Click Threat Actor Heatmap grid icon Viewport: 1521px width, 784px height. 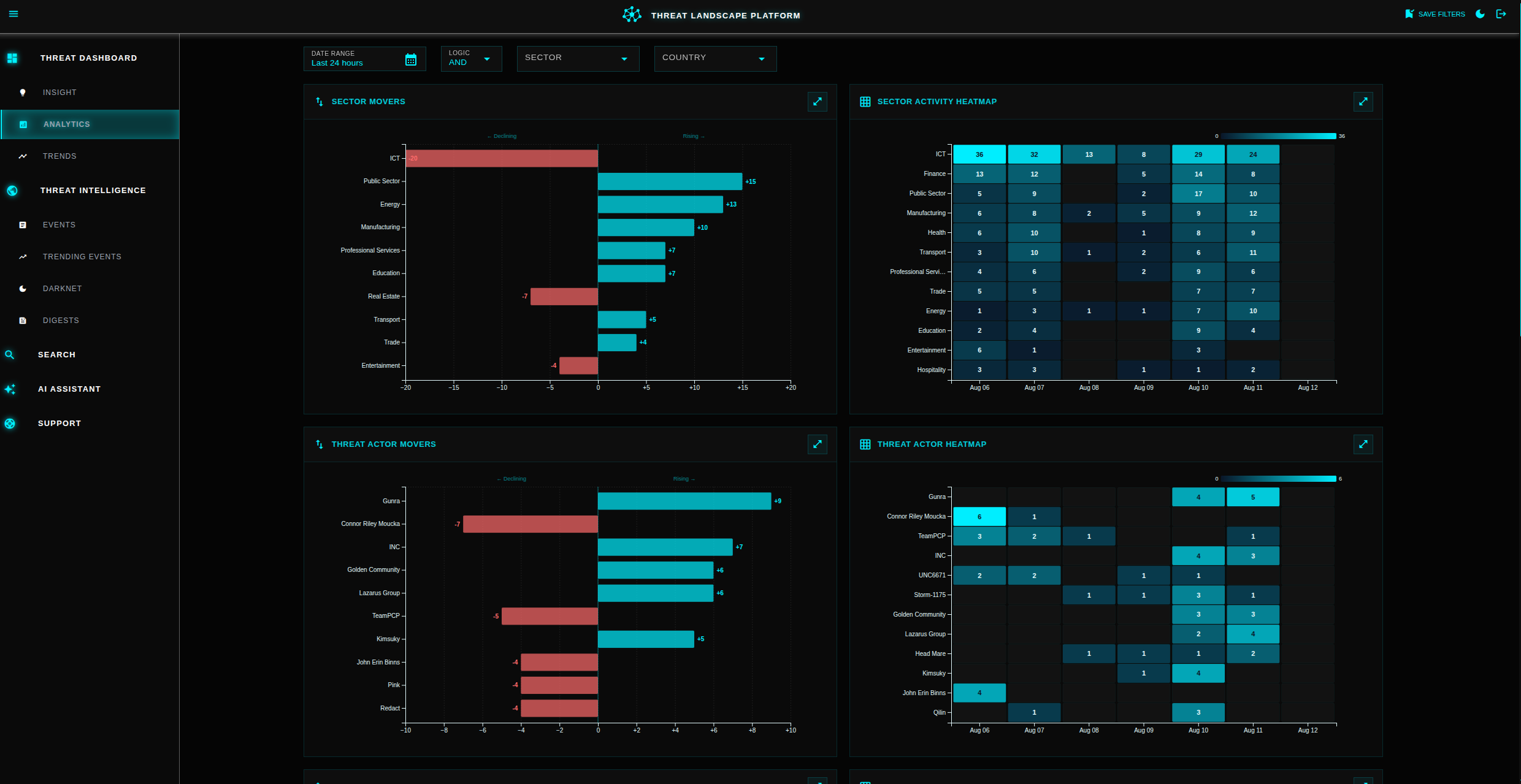(865, 444)
